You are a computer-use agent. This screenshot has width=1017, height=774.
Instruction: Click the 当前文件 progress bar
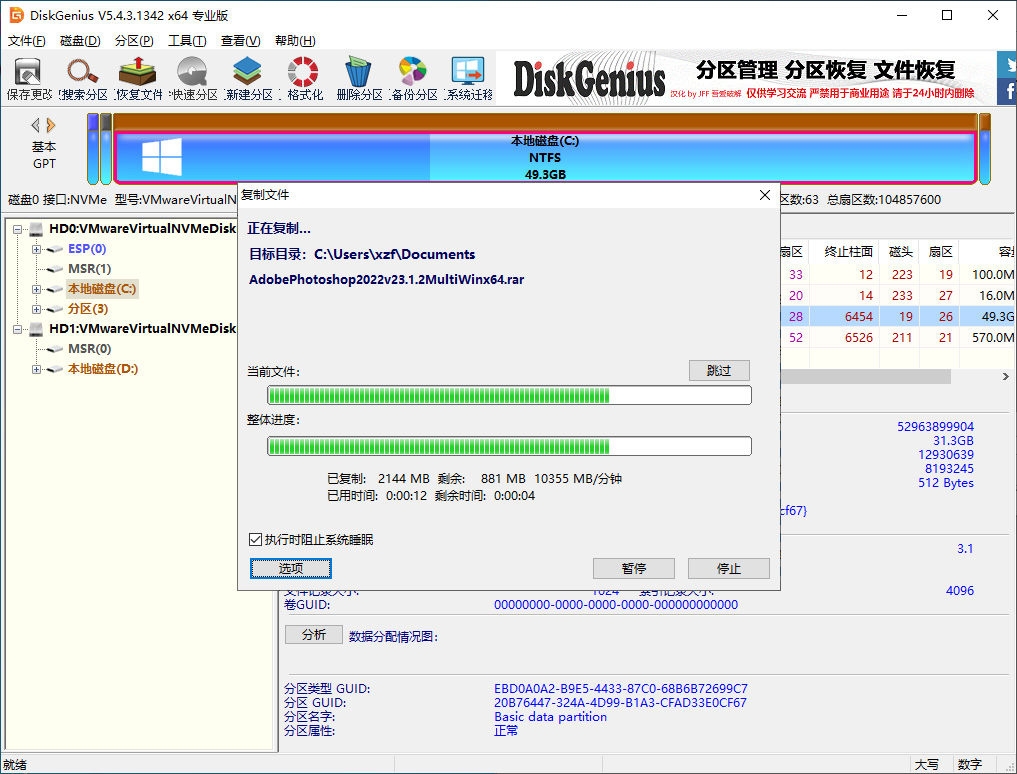coord(509,395)
